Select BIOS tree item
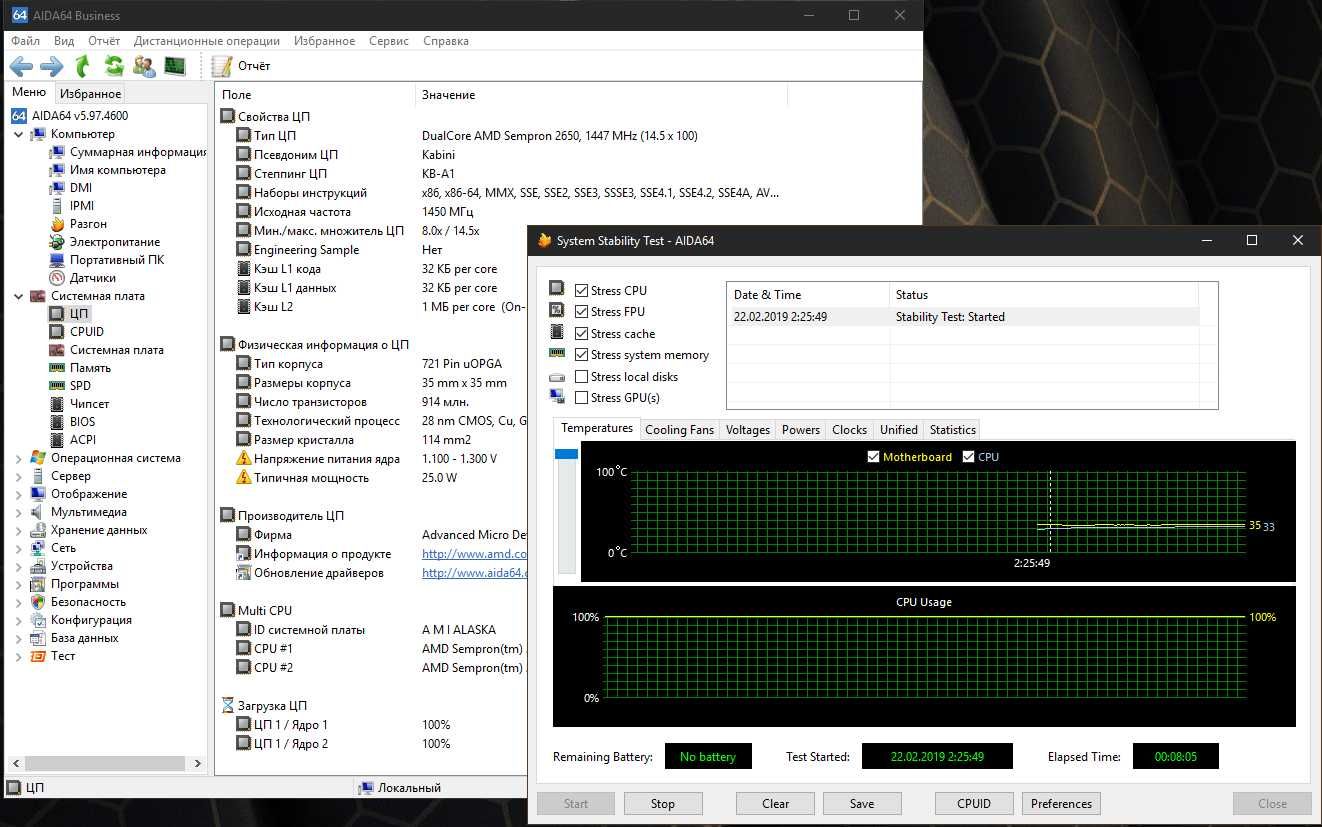The image size is (1322, 827). coord(83,422)
